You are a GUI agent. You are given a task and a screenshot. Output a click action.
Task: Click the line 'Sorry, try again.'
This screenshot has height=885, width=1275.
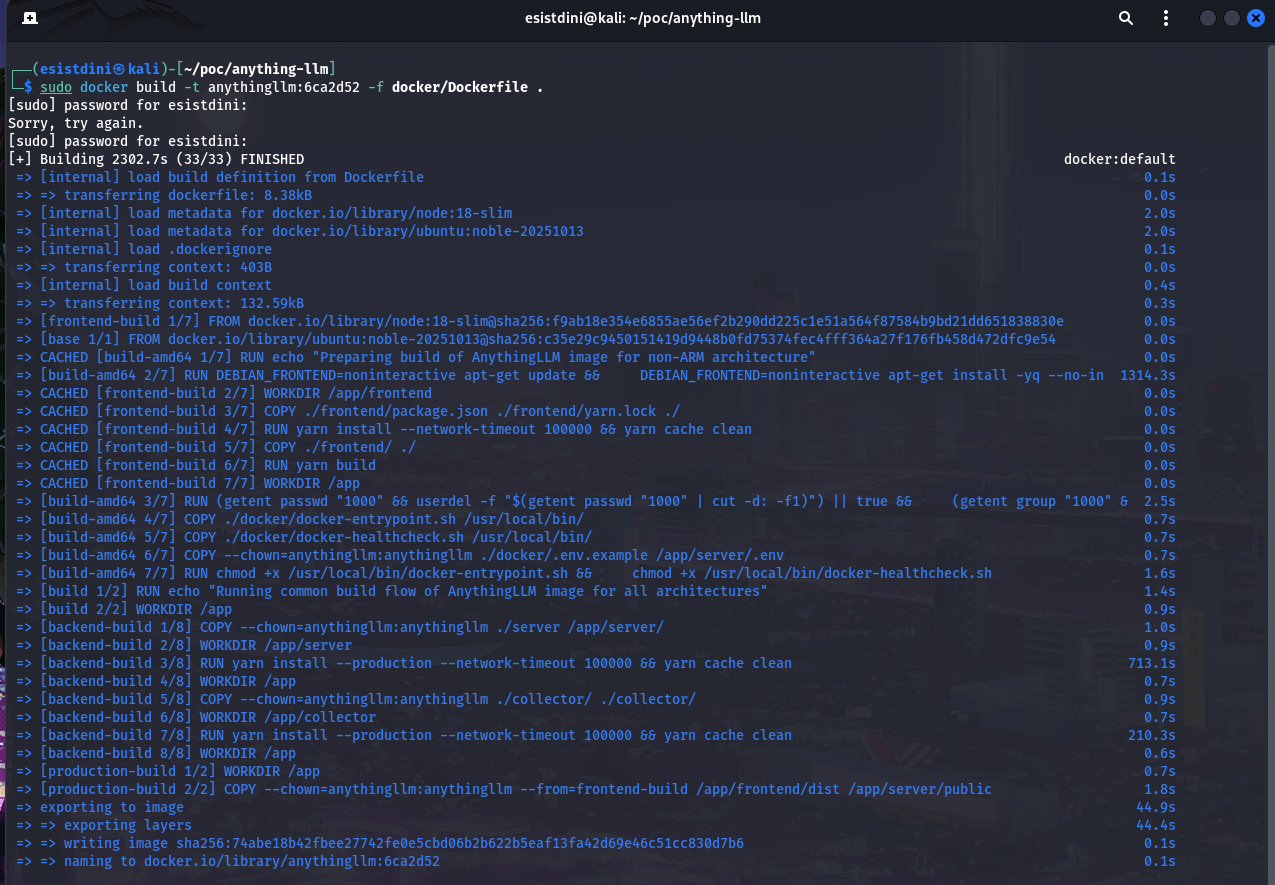pos(76,123)
